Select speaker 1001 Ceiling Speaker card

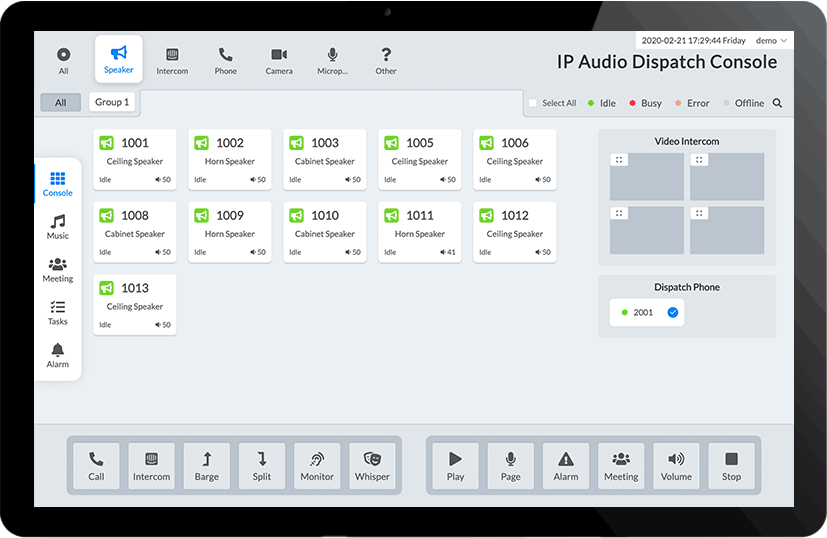[135, 159]
